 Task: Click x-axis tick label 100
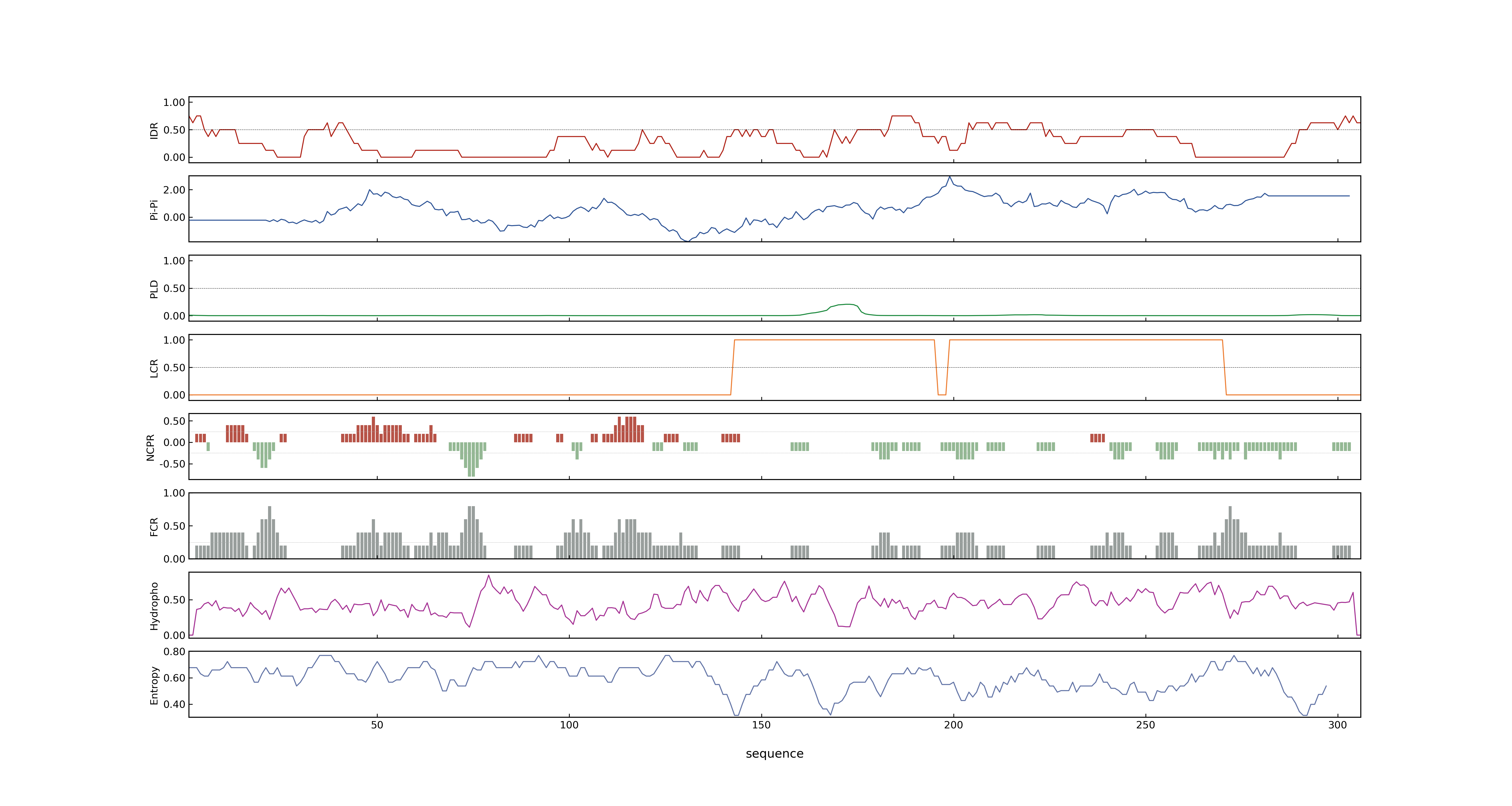tap(569, 725)
